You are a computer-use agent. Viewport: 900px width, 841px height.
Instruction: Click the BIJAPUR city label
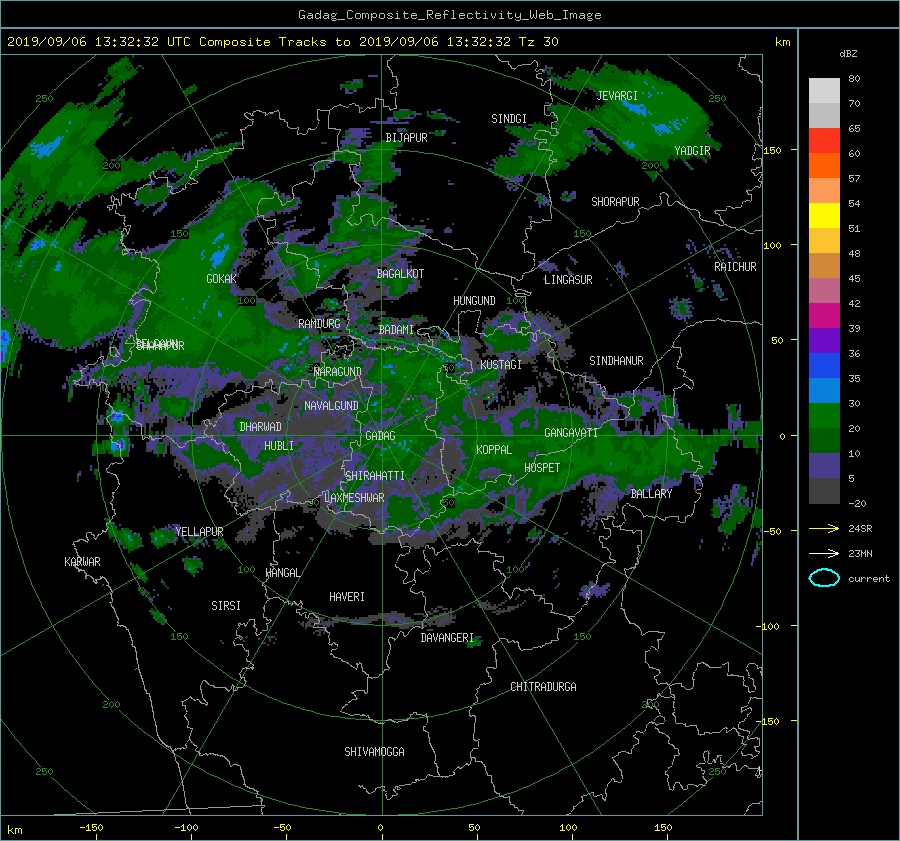pyautogui.click(x=406, y=138)
